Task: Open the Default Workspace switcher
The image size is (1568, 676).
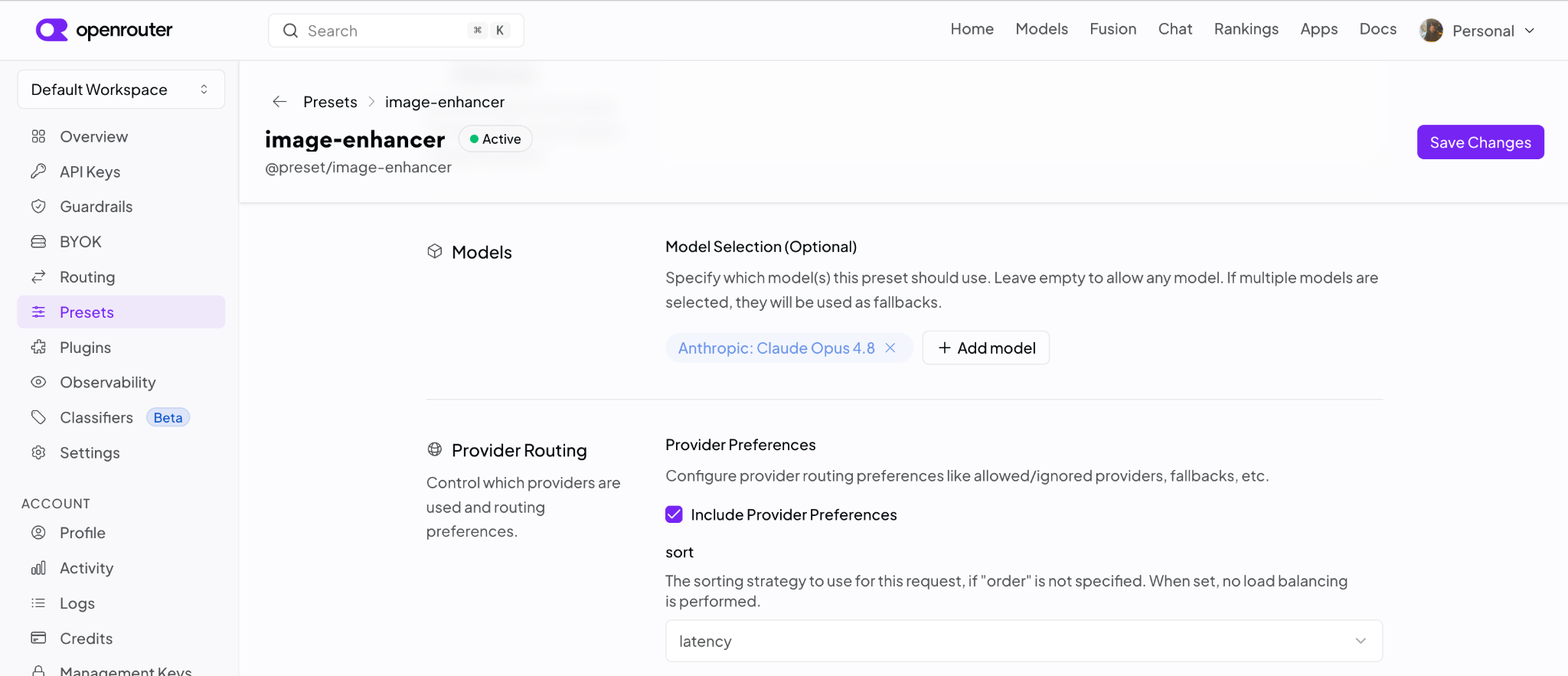Action: (121, 90)
